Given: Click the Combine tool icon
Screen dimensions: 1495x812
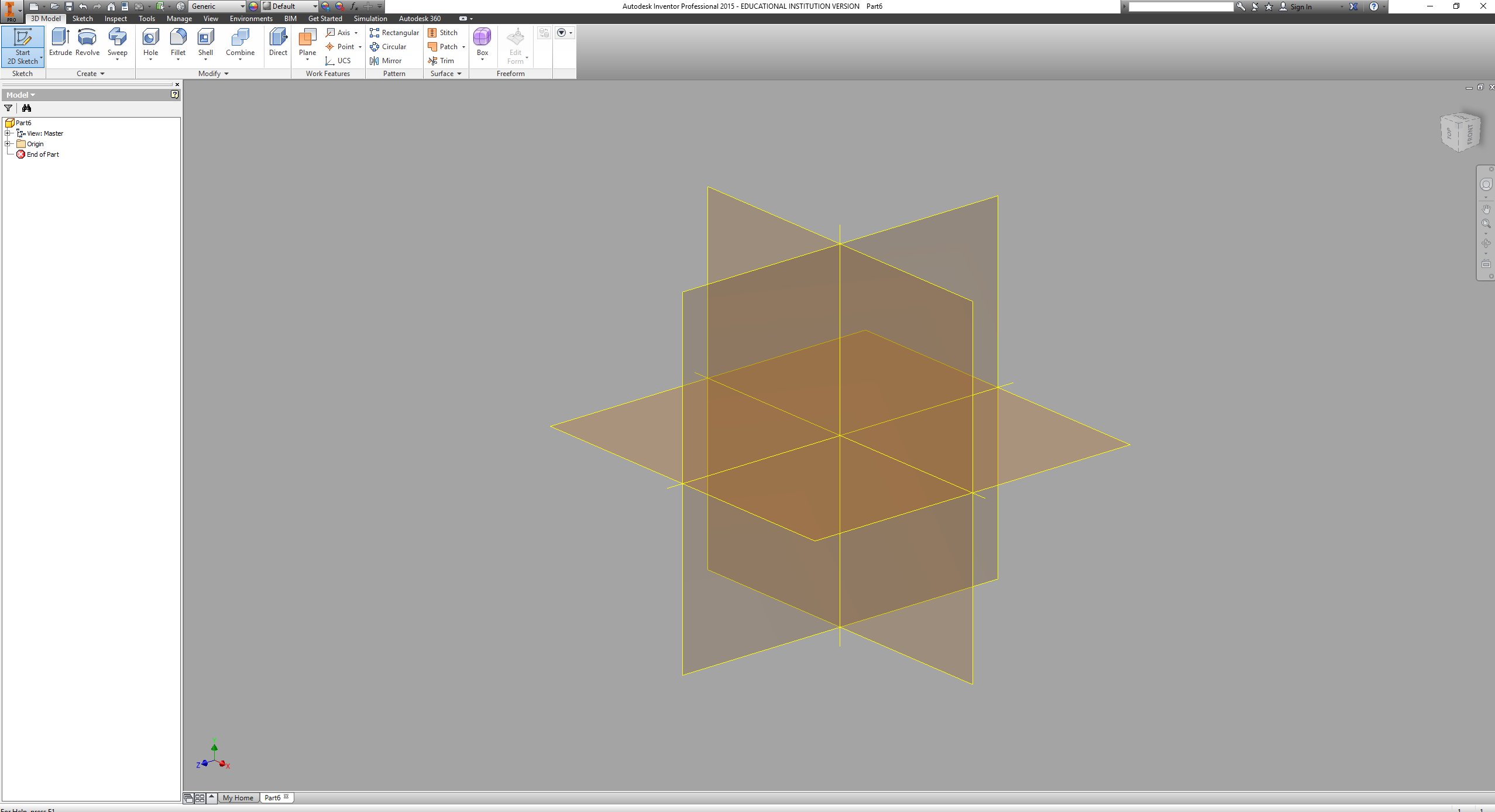Looking at the screenshot, I should coord(240,38).
